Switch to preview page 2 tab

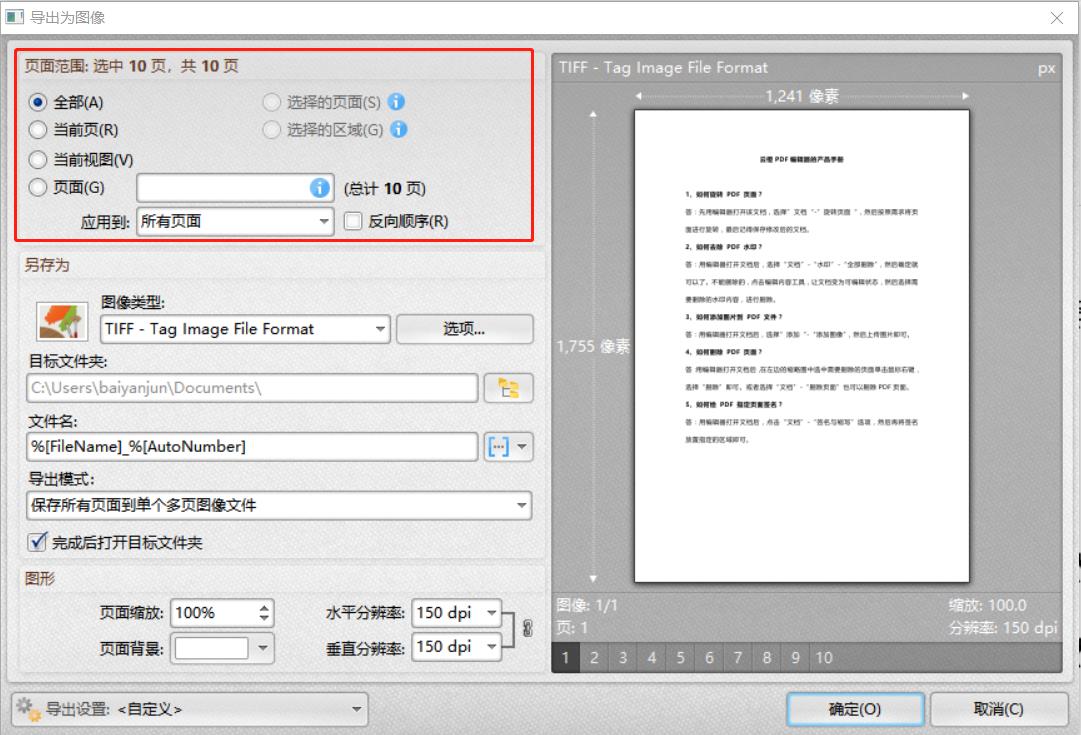[x=594, y=658]
